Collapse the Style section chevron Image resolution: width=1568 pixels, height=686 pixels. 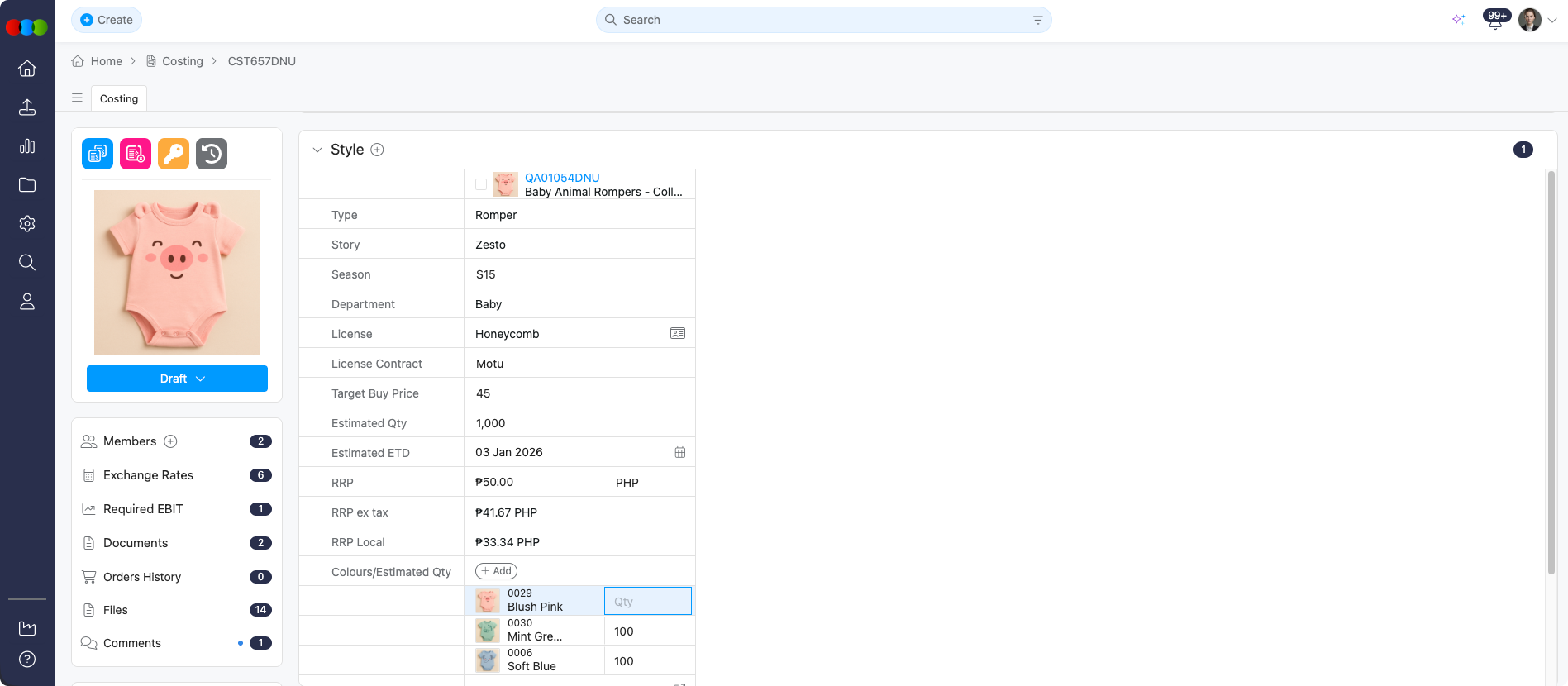coord(317,150)
